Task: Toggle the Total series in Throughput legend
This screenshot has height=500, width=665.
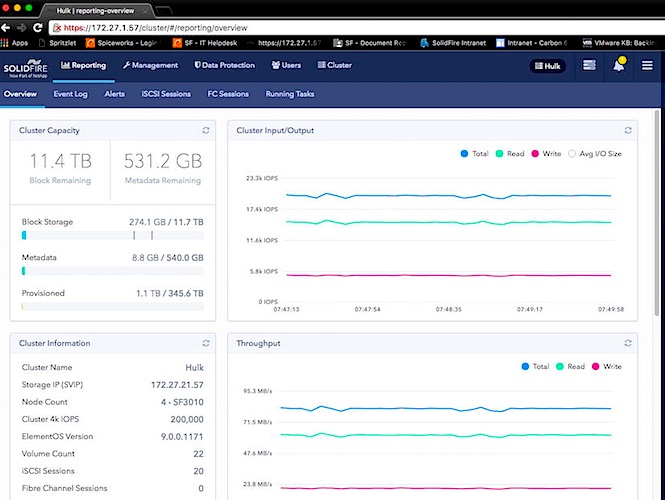Action: click(535, 366)
